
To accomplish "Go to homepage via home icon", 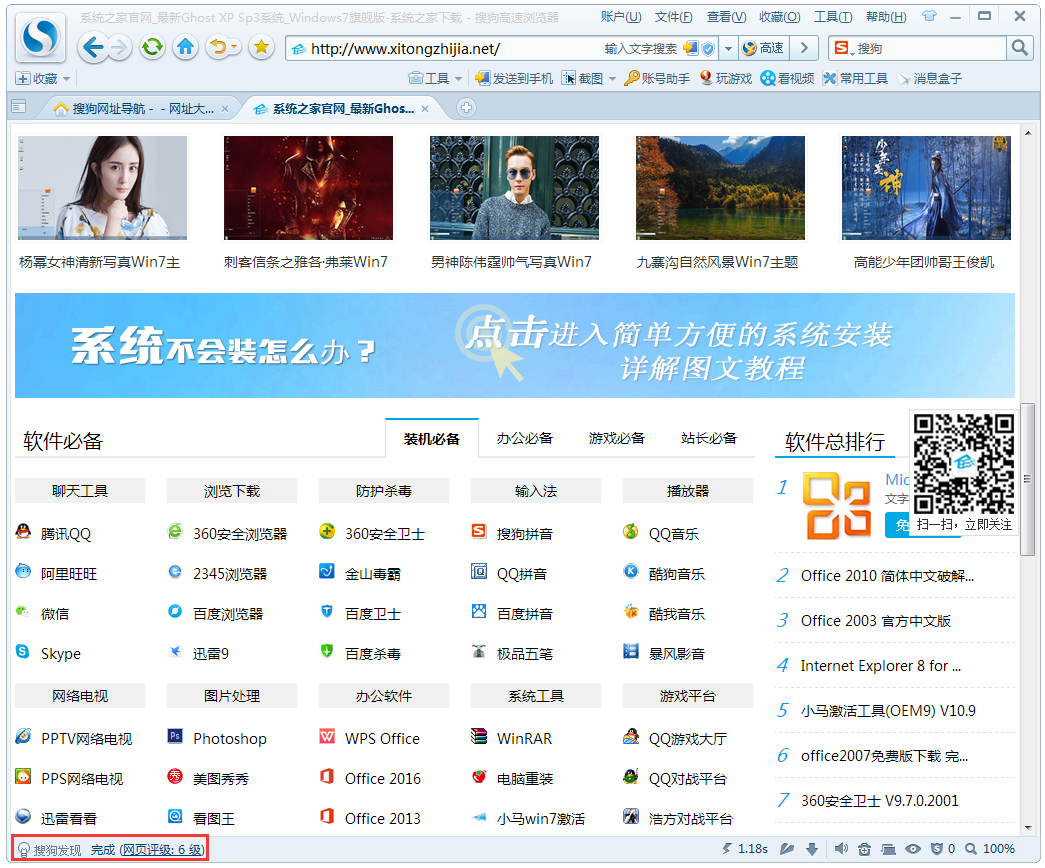I will click(186, 47).
